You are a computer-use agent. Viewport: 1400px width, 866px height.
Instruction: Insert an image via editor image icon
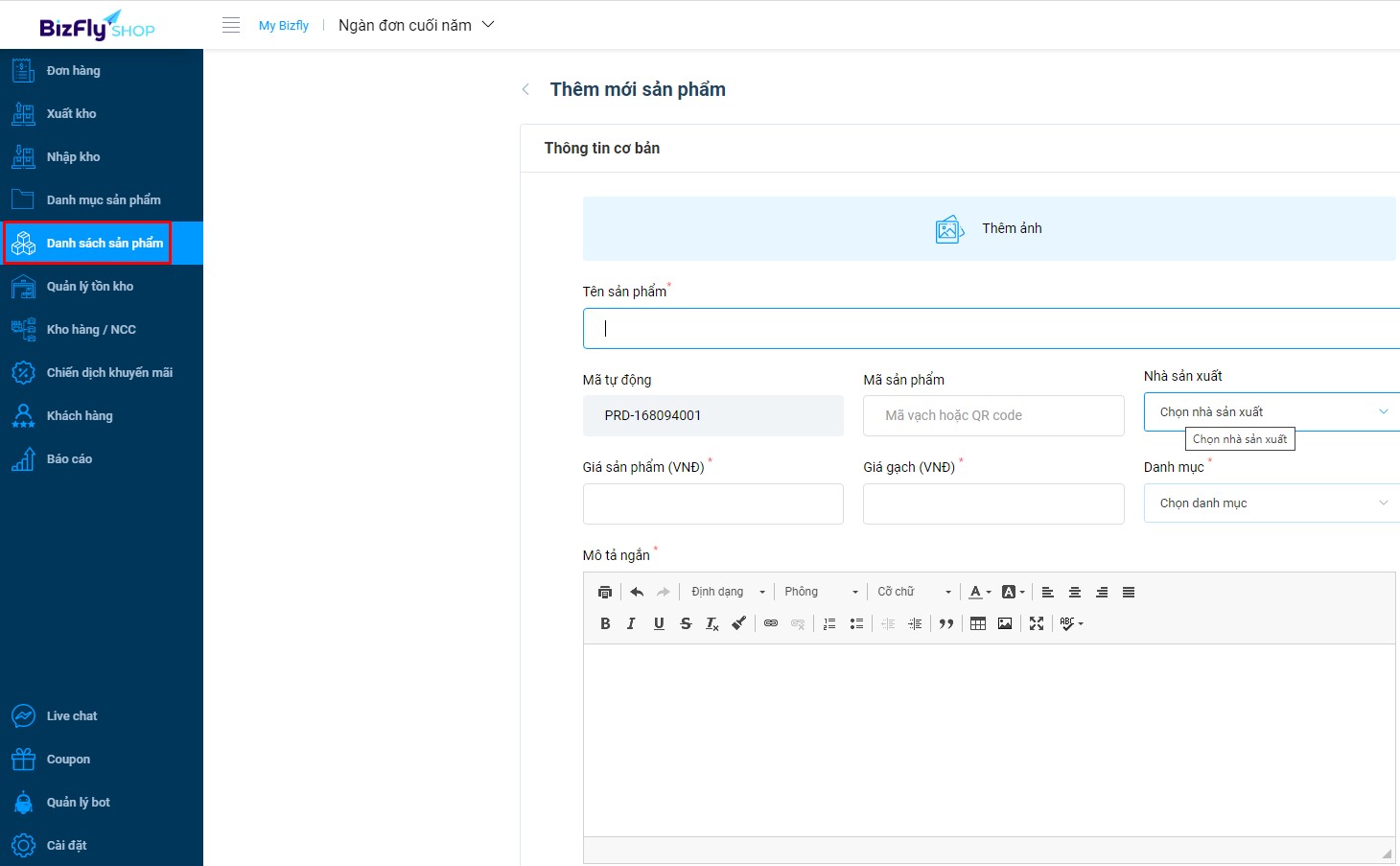(1005, 623)
